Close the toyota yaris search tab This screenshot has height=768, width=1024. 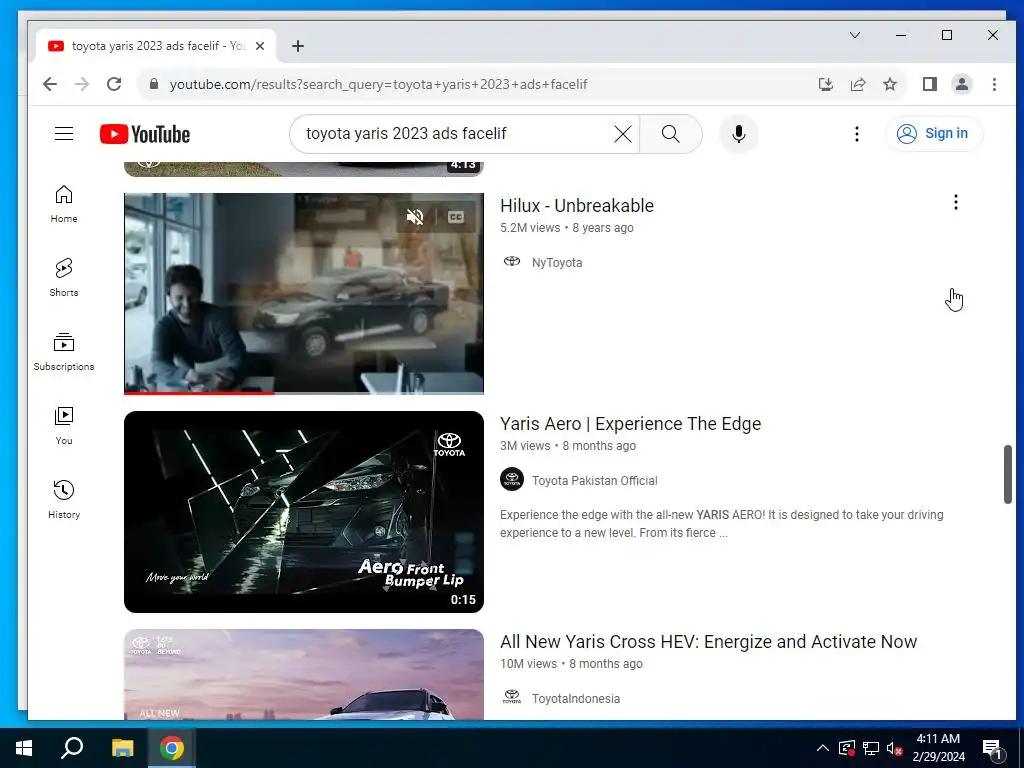coord(260,46)
